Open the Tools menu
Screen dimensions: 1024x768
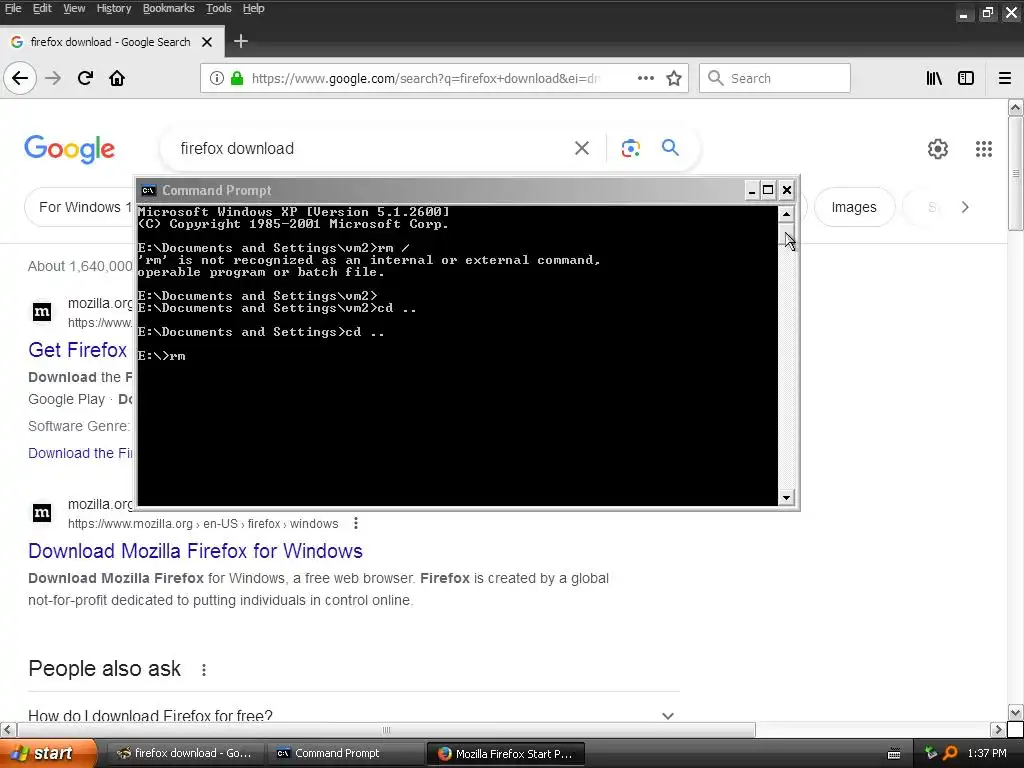pyautogui.click(x=218, y=8)
